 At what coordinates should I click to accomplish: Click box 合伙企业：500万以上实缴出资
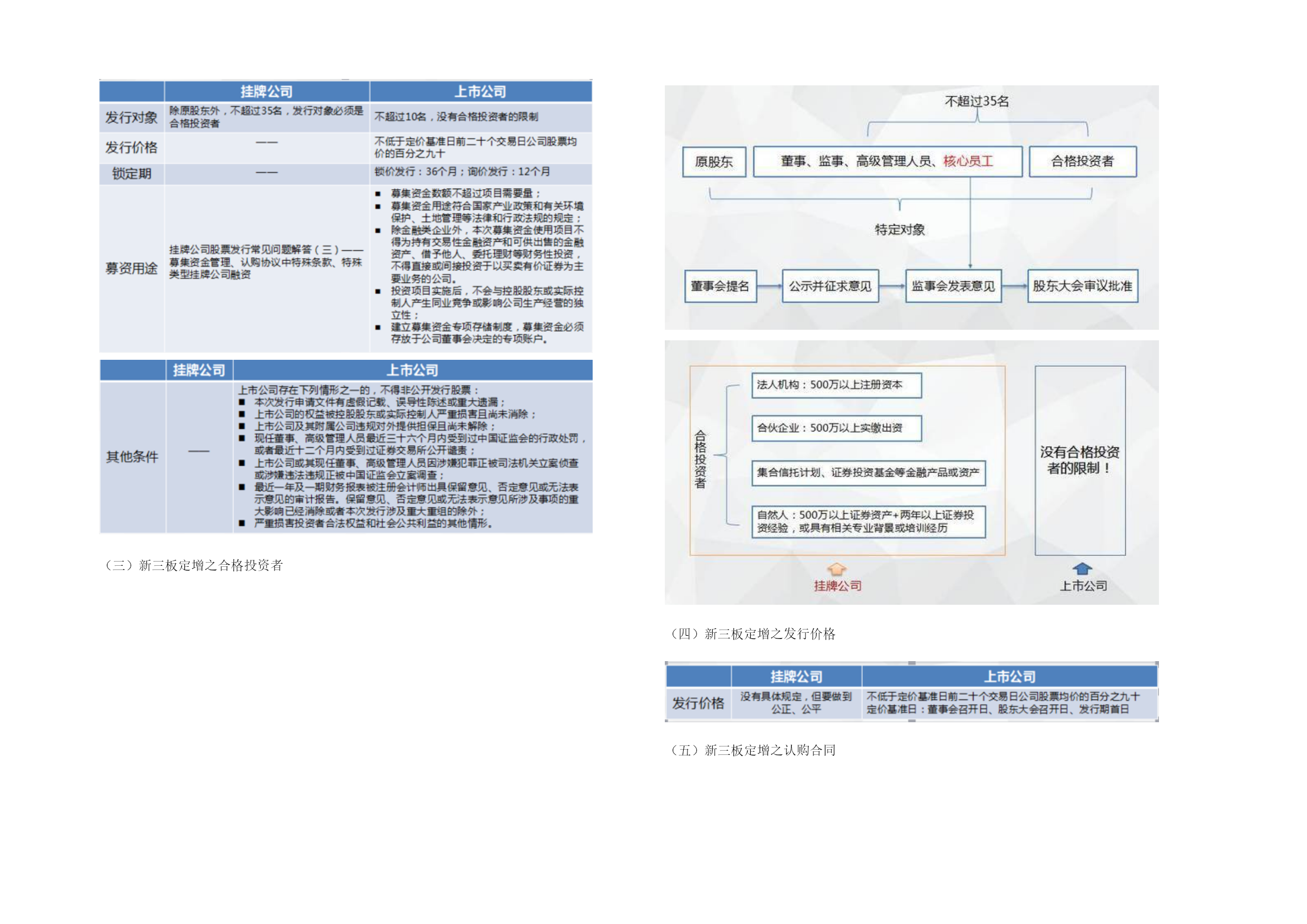(836, 428)
